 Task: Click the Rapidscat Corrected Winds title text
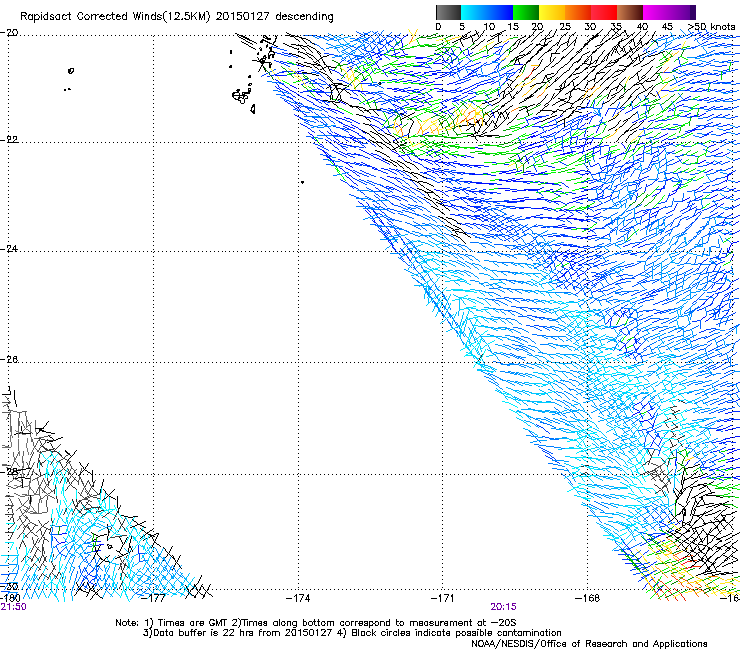click(177, 17)
